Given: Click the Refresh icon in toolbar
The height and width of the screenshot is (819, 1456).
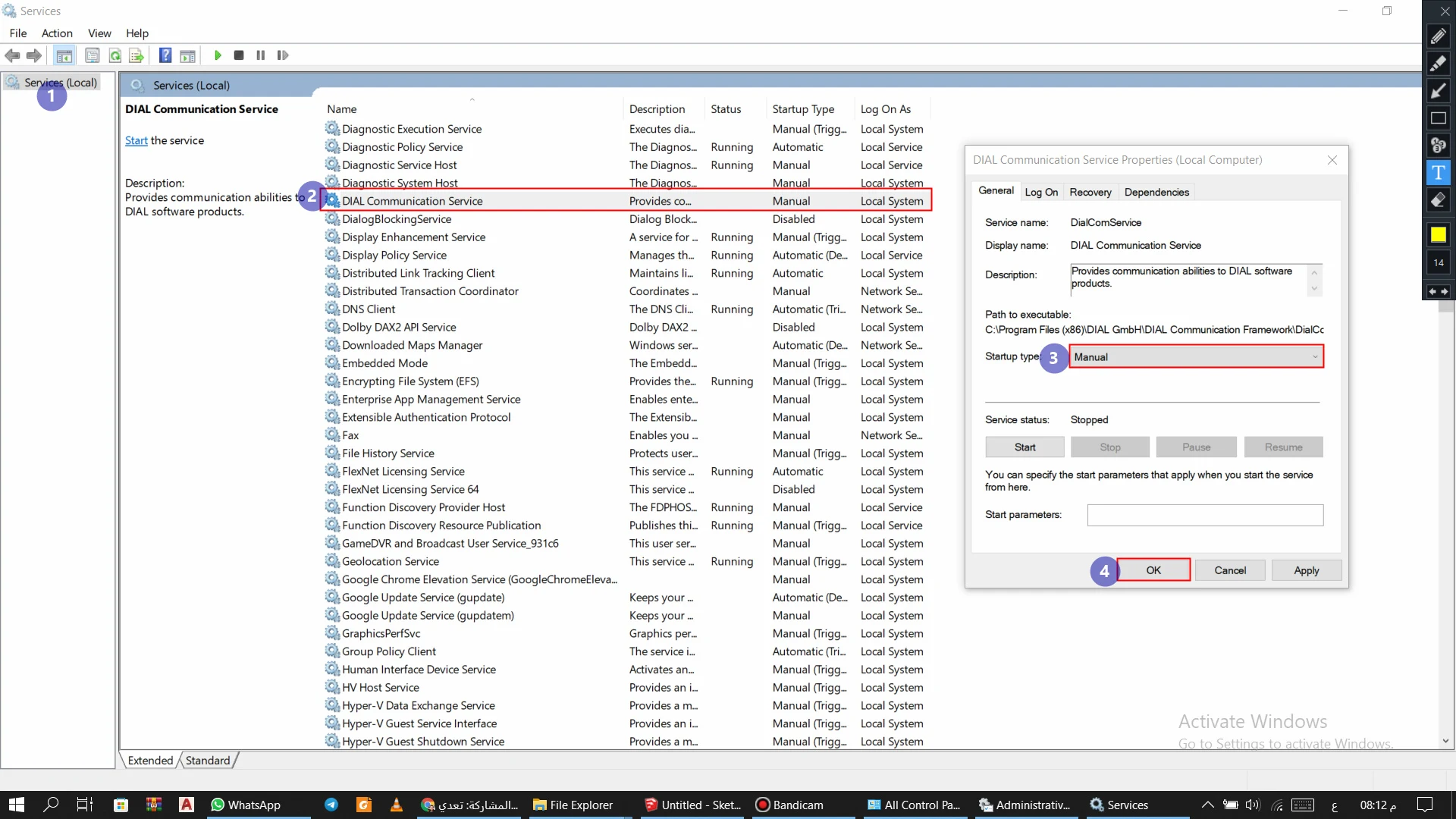Looking at the screenshot, I should (x=114, y=55).
